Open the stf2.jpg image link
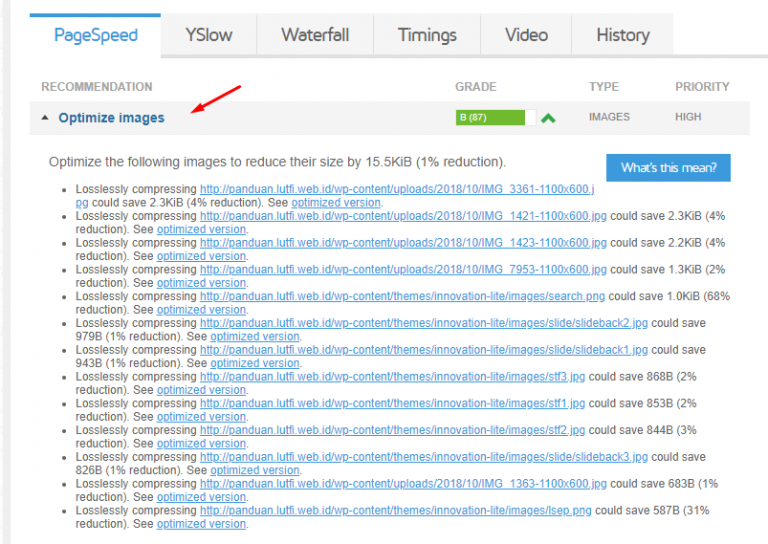The image size is (768, 544). pos(392,430)
